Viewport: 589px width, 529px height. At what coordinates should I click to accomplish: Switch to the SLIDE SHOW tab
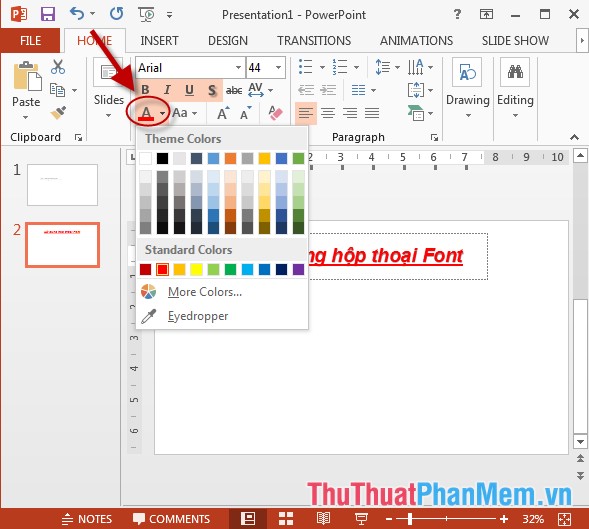[x=515, y=40]
